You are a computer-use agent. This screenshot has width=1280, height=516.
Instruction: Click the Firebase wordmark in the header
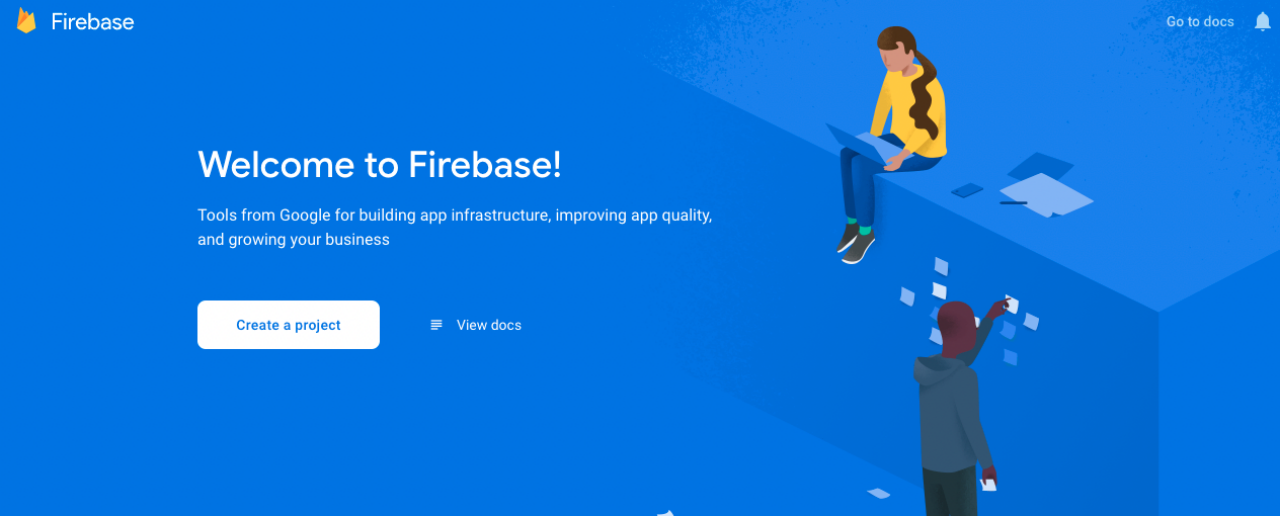(x=92, y=22)
